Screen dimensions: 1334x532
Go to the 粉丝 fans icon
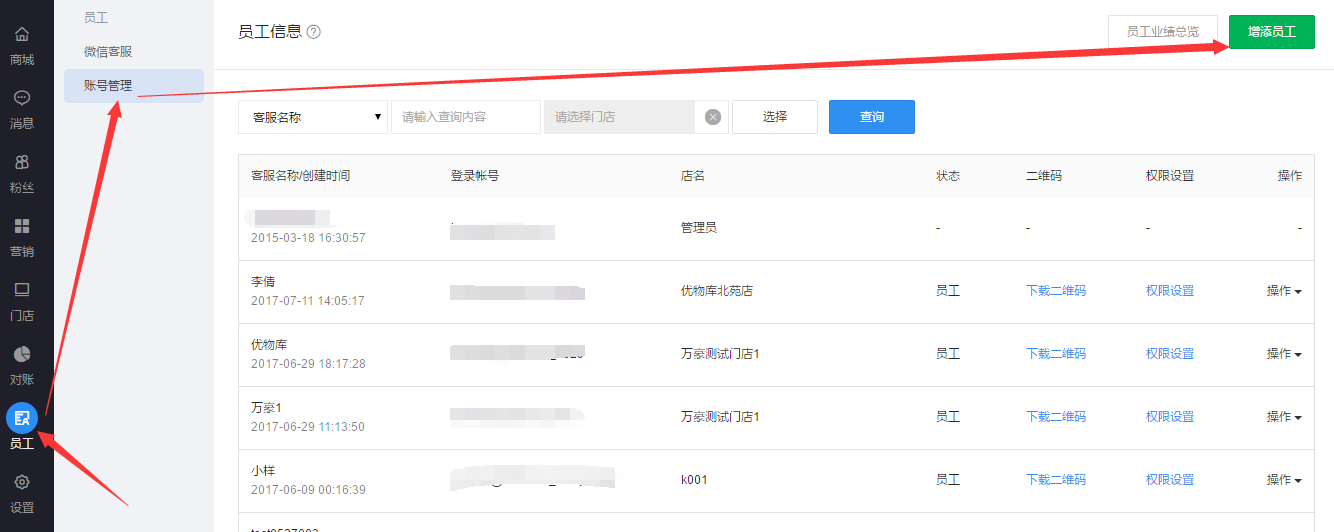[x=22, y=162]
